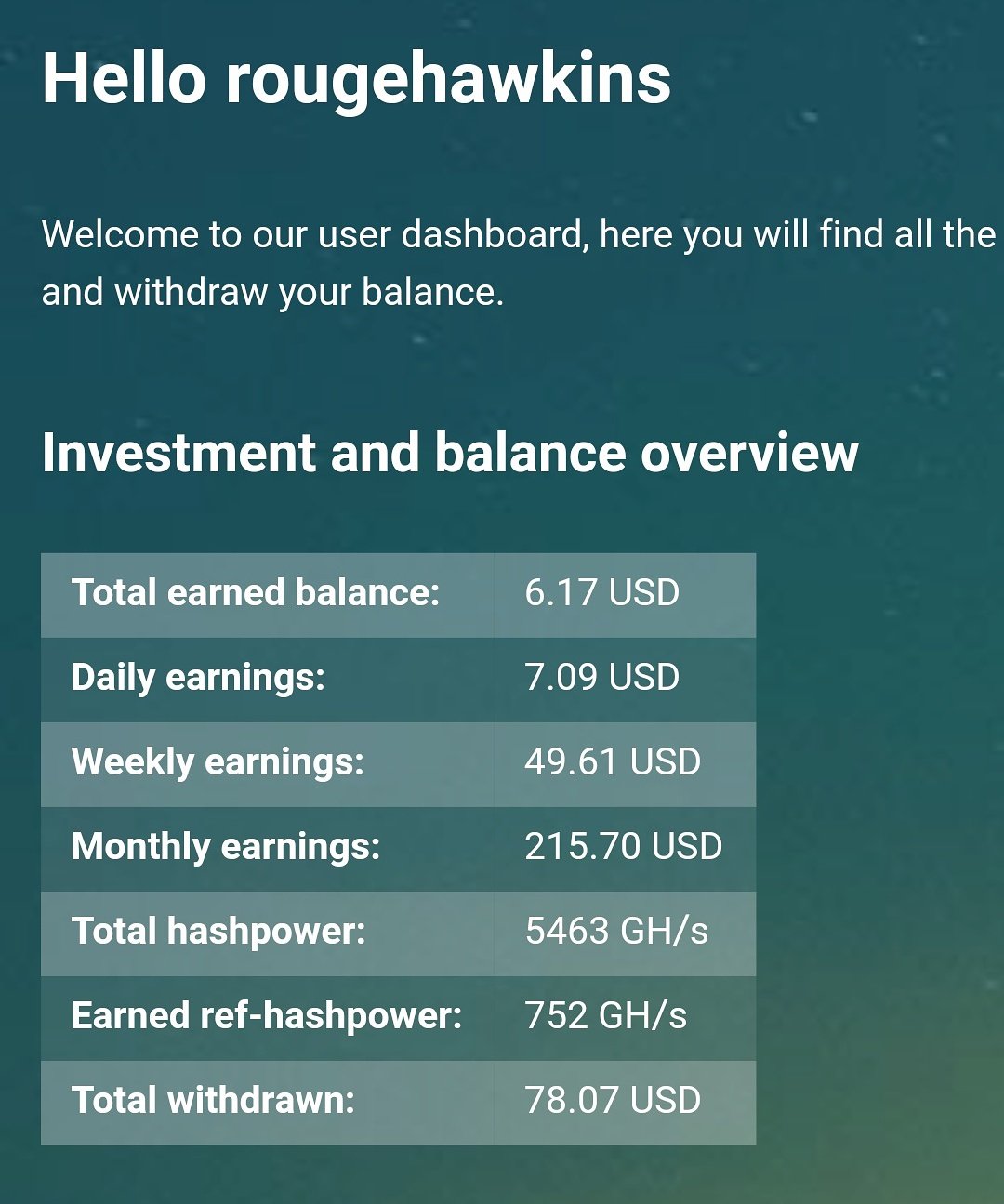This screenshot has width=1004, height=1204.
Task: Select the 'Earned ref-hashpower:' label
Action: click(x=267, y=1016)
